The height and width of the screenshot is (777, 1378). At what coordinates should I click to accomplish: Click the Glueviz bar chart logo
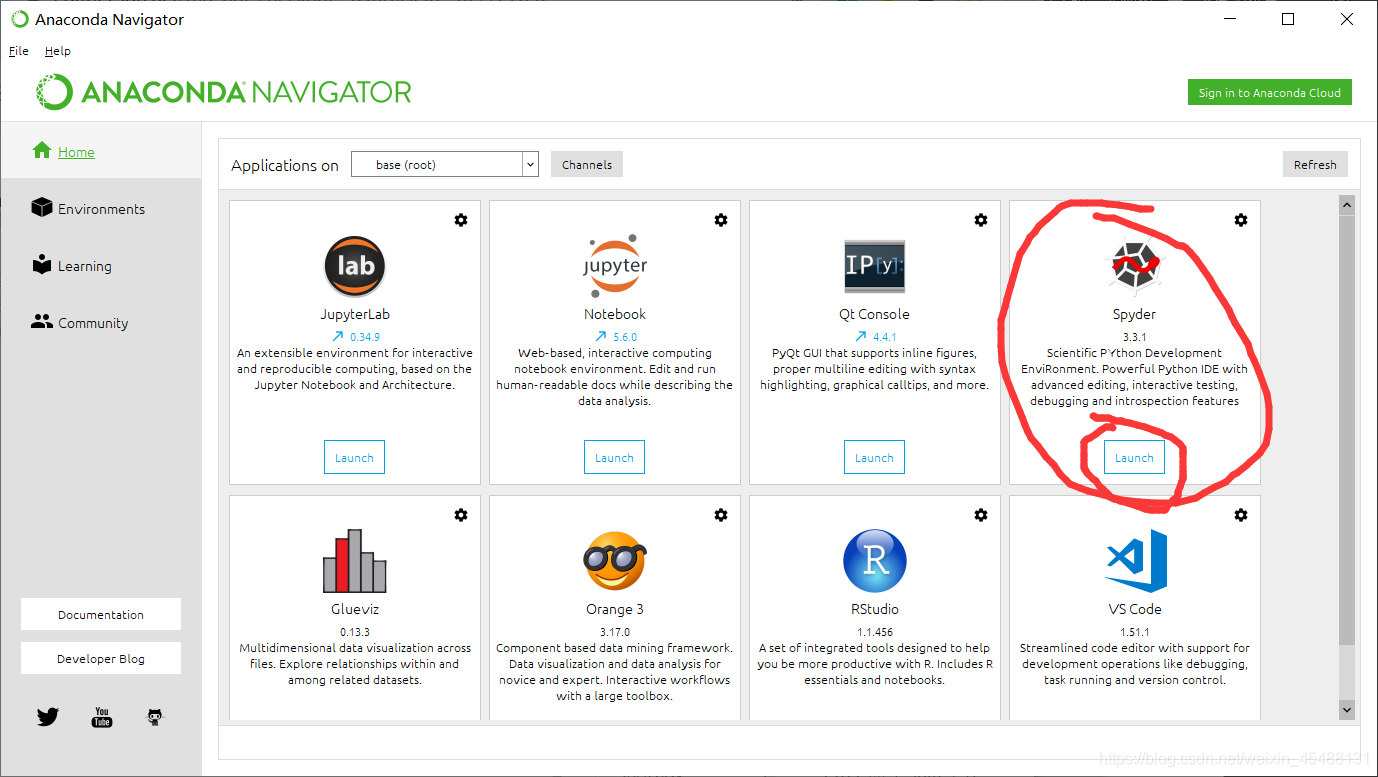[355, 560]
